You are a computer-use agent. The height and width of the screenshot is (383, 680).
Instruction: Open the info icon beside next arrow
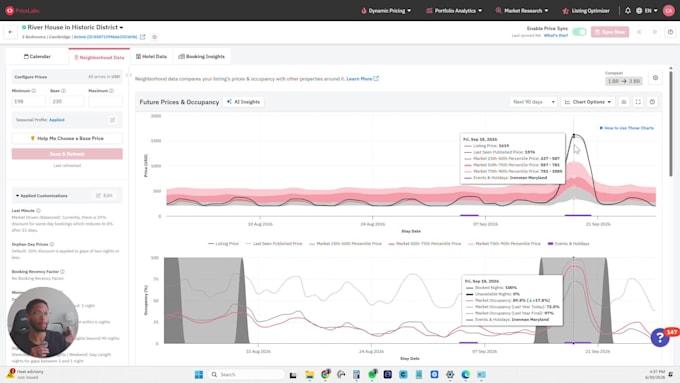[670, 32]
